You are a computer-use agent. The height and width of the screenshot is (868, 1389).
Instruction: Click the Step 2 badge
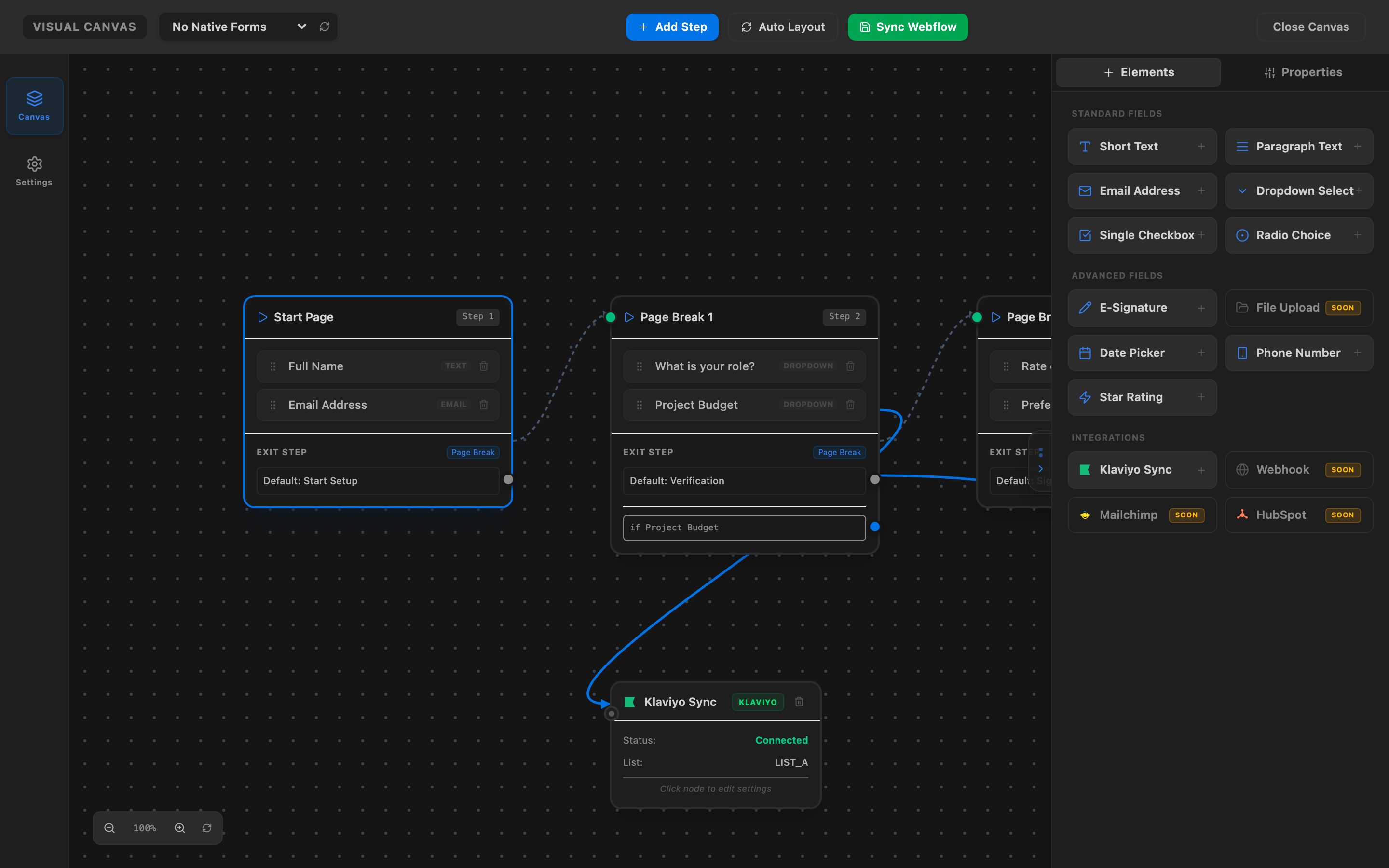click(x=844, y=316)
